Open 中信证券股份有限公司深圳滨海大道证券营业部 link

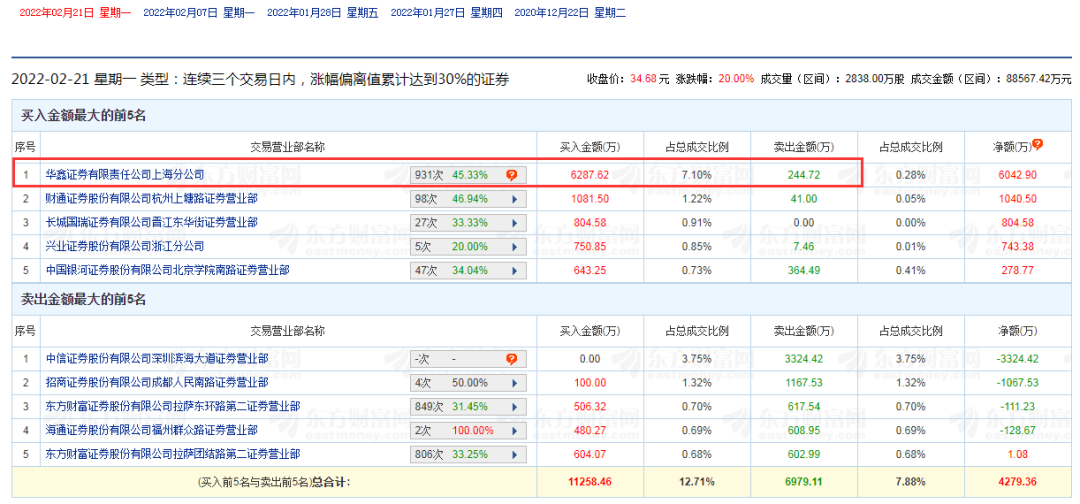(x=157, y=359)
